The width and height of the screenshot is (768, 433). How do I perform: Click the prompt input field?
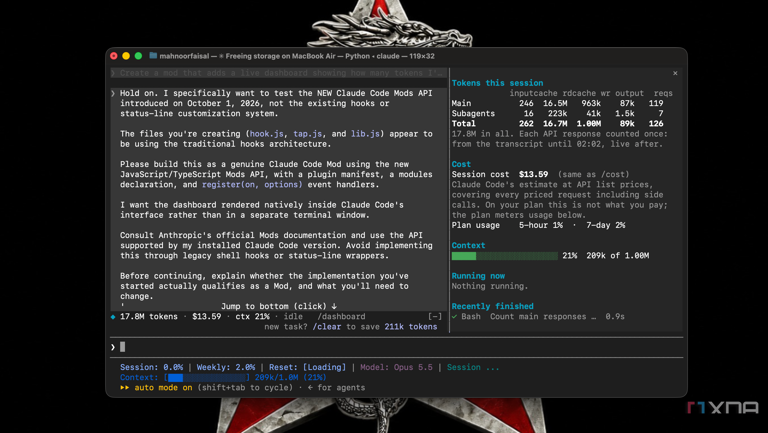point(397,347)
